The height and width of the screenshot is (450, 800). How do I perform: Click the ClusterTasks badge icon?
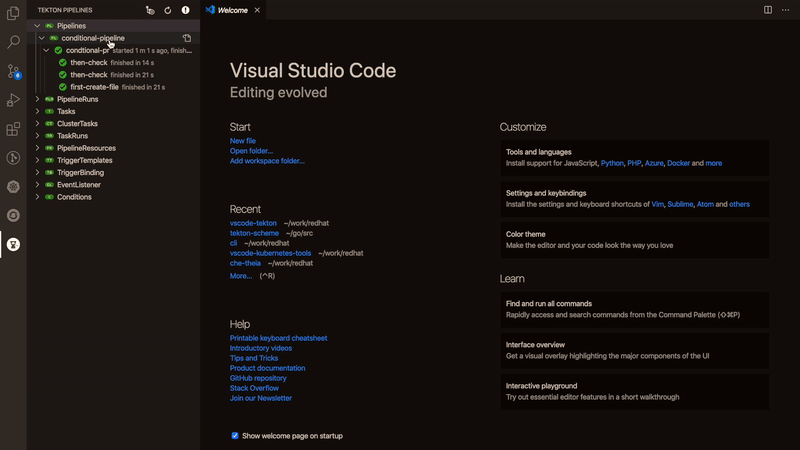(x=49, y=124)
